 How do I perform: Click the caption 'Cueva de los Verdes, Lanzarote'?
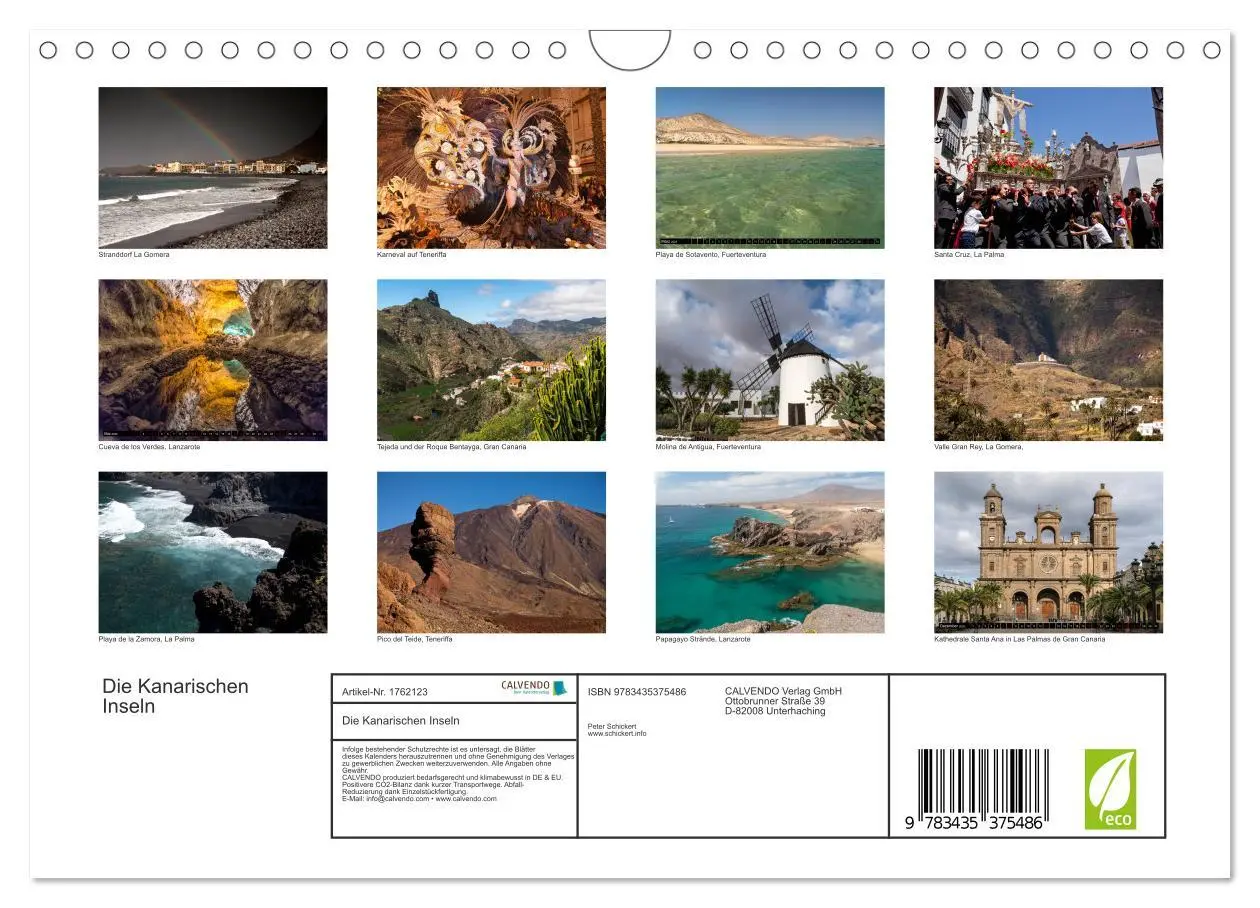pyautogui.click(x=149, y=447)
